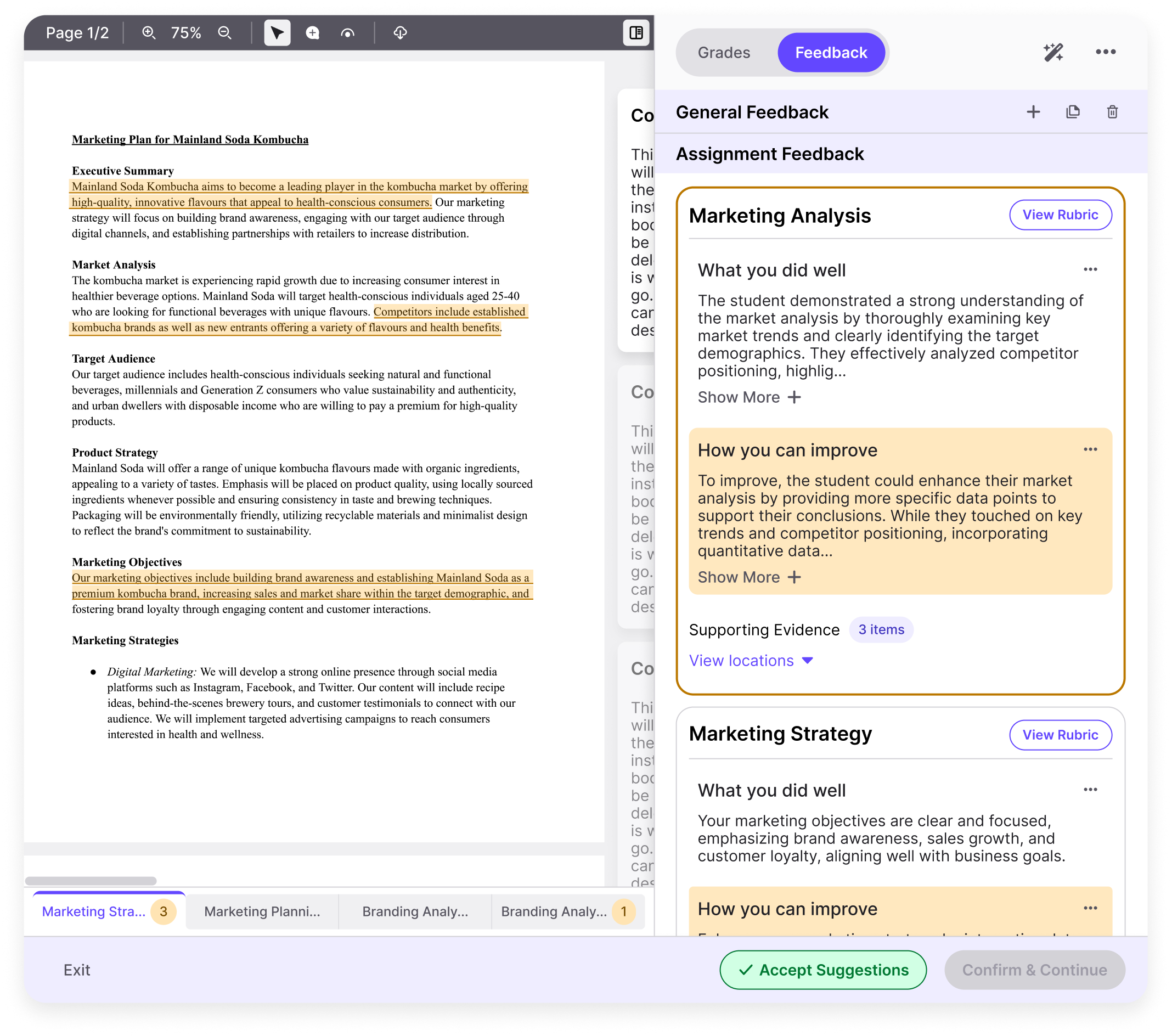
Task: Click the Marketing Analysis card title
Action: tap(780, 216)
